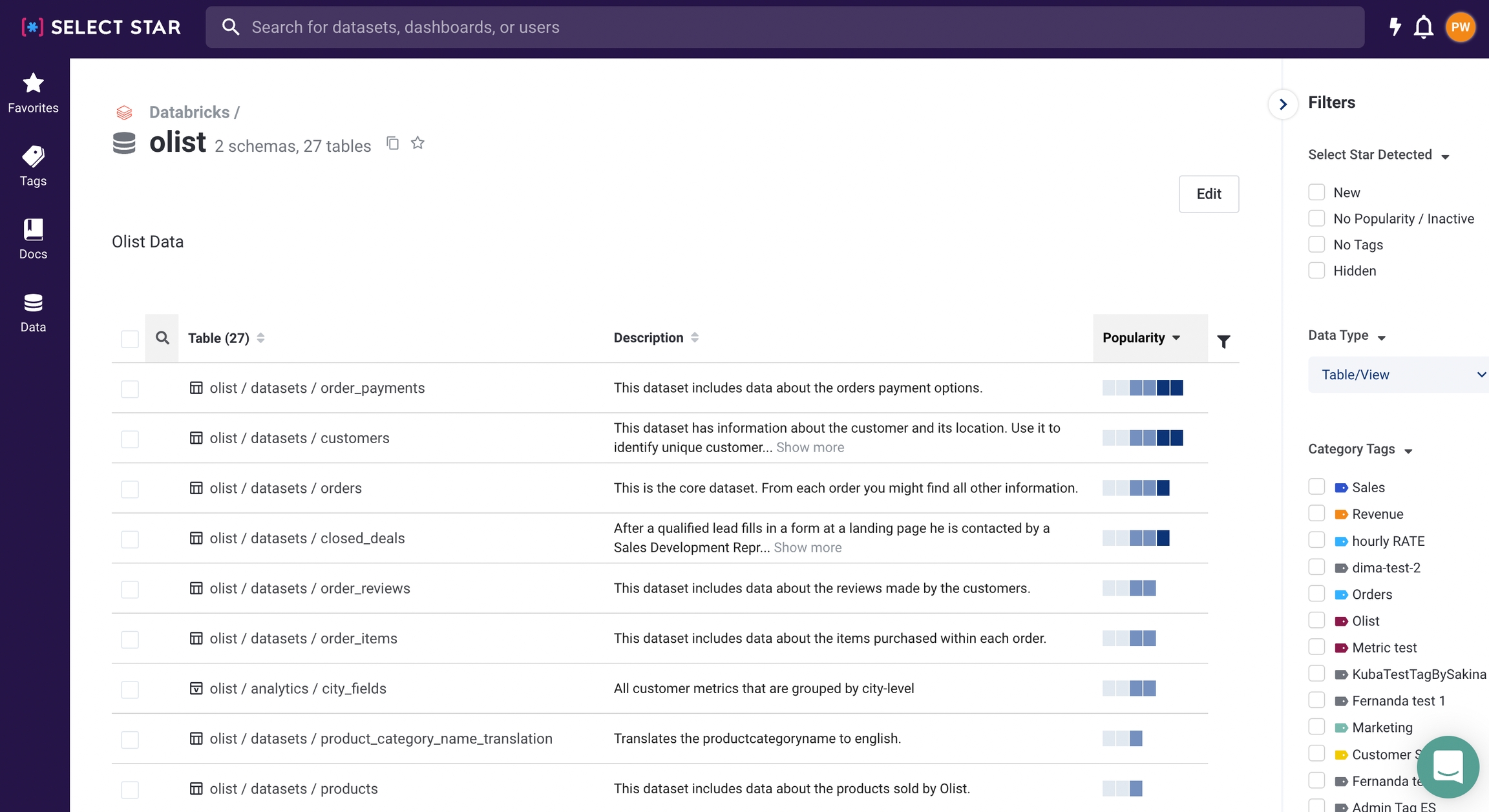The width and height of the screenshot is (1489, 812).
Task: Click the table search magnifier icon
Action: [x=162, y=338]
